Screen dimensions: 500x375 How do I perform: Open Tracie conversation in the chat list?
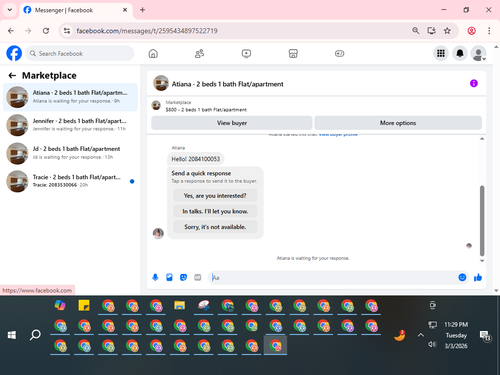pyautogui.click(x=70, y=181)
